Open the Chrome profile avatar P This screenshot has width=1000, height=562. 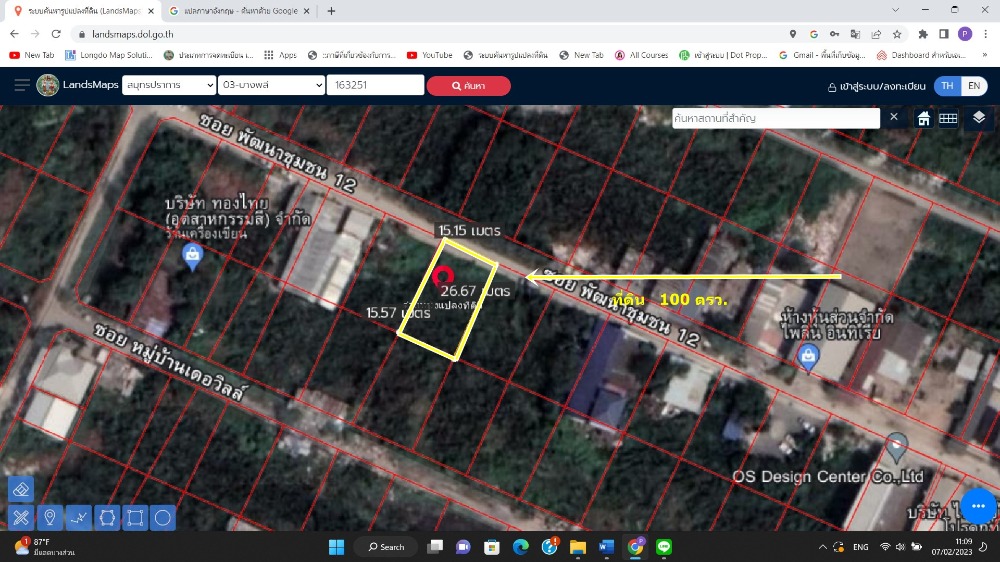pyautogui.click(x=965, y=34)
